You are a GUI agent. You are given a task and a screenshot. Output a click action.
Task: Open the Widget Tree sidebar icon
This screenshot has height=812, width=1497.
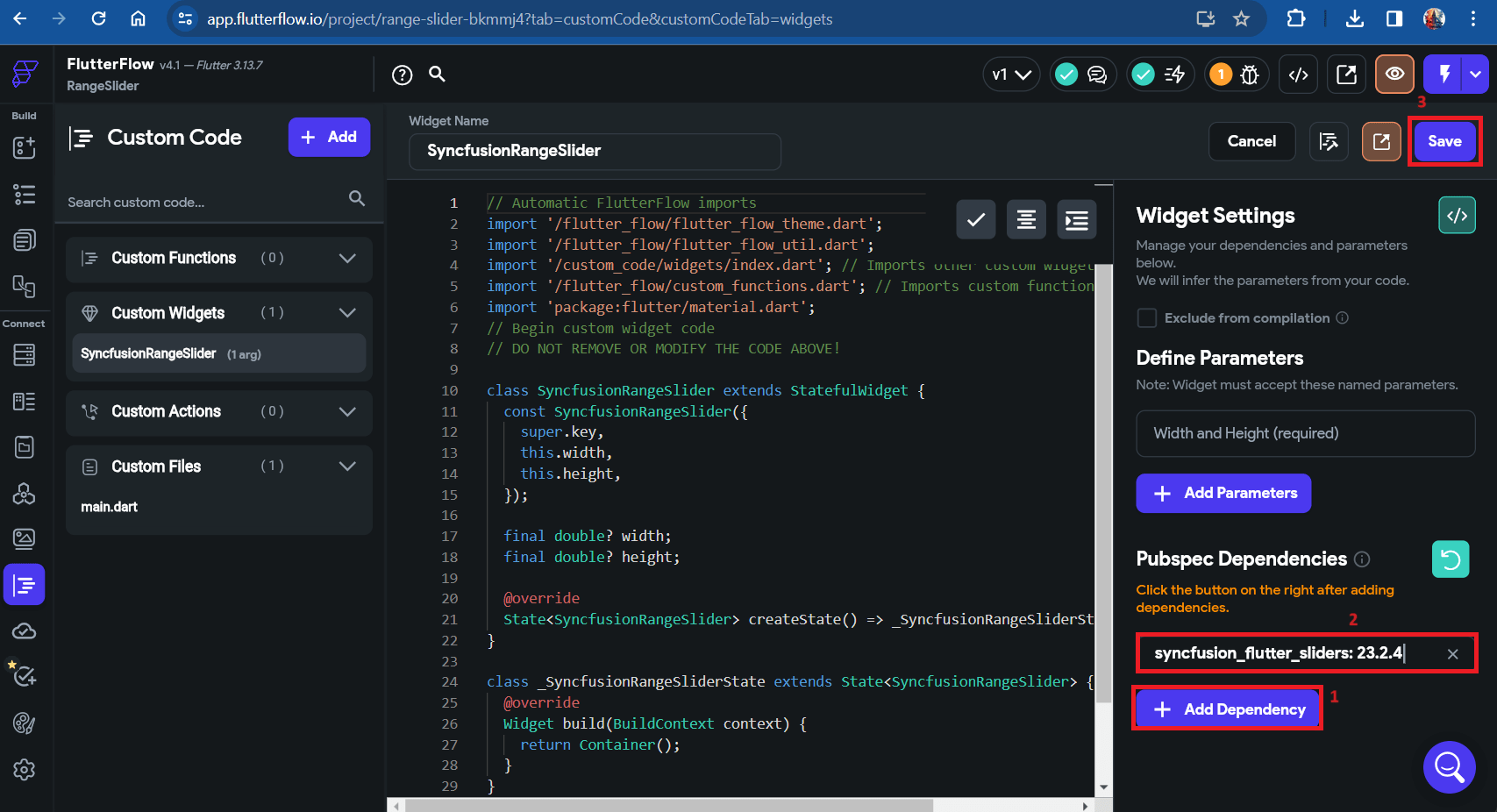25,194
